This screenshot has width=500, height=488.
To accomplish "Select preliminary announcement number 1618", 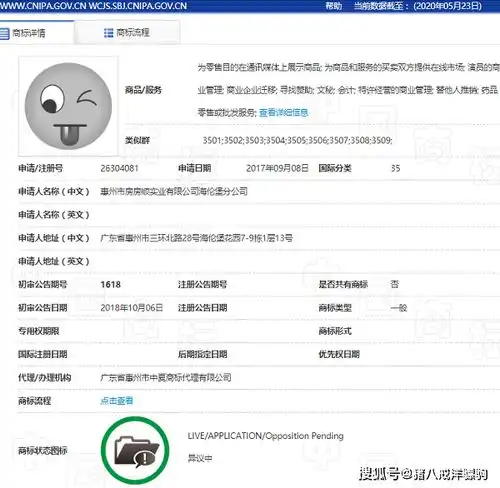I will [x=110, y=284].
